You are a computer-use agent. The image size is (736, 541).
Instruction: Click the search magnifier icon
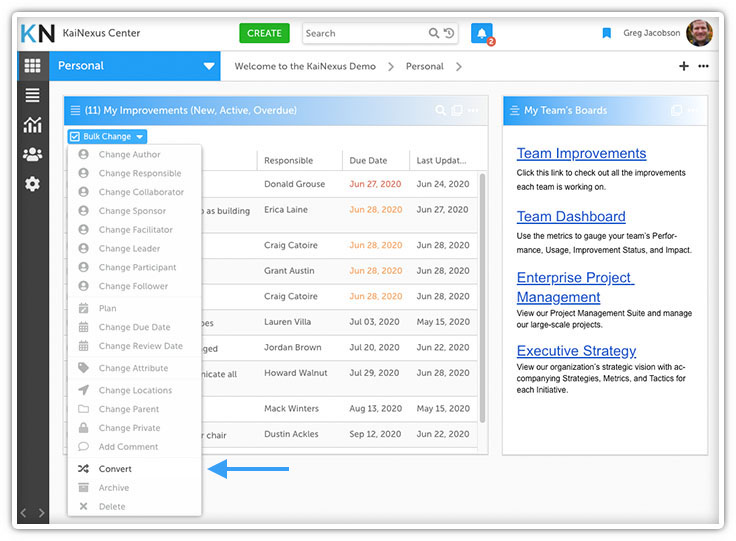point(434,33)
